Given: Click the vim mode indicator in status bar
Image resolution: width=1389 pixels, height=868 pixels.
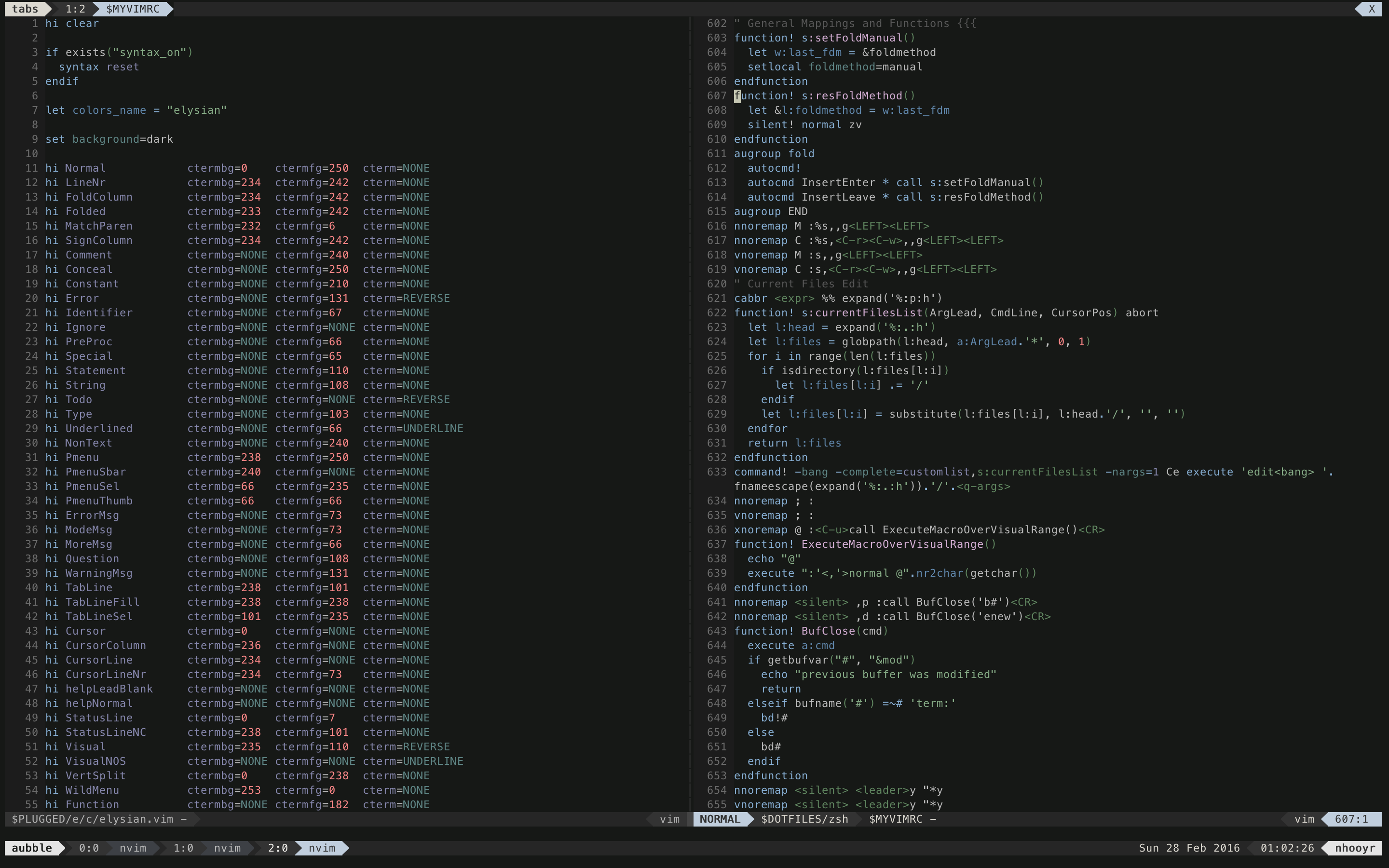Looking at the screenshot, I should tap(721, 819).
